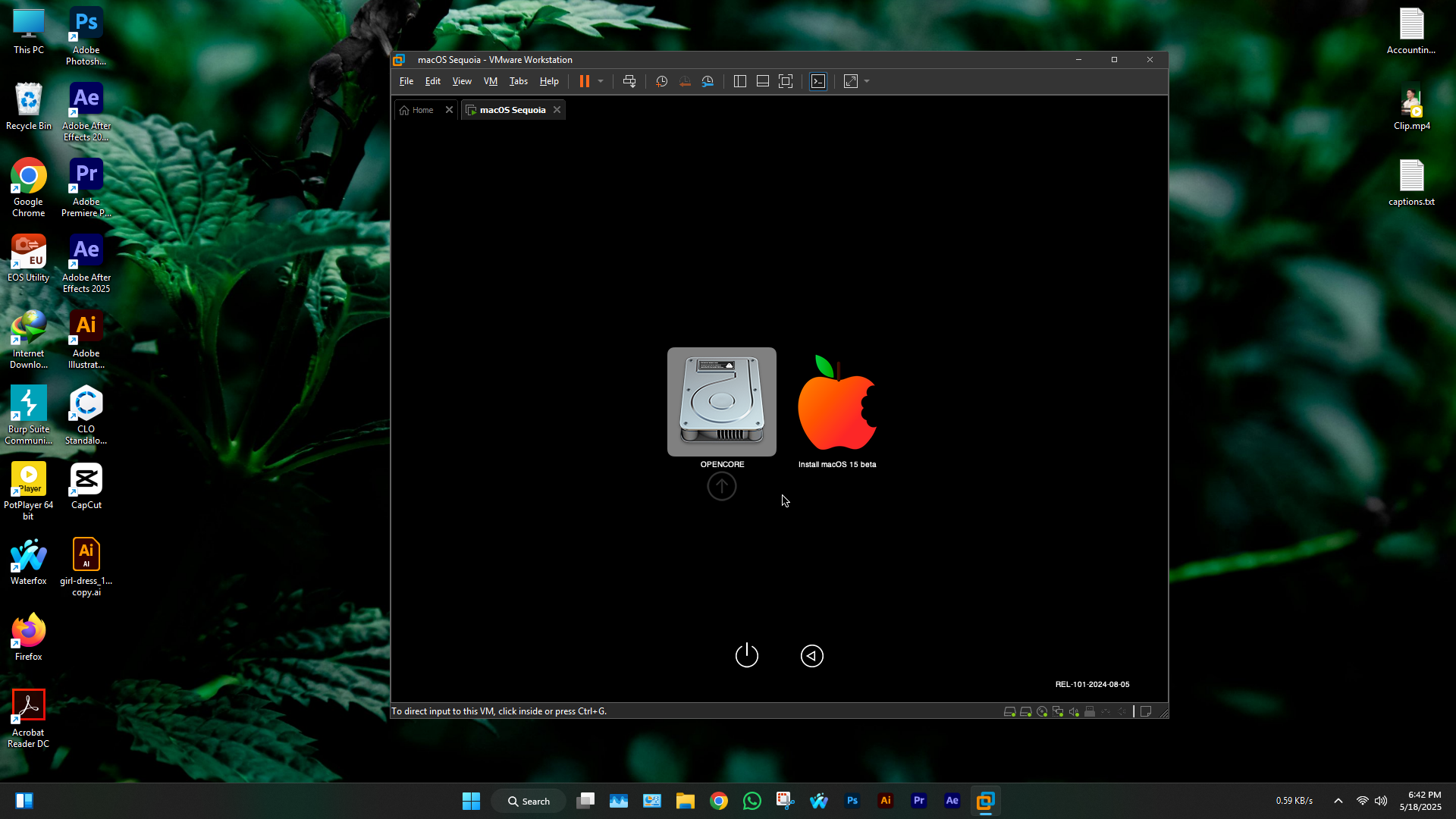Click the sound card status icon
Screen dimensions: 1456x819
click(x=1074, y=711)
